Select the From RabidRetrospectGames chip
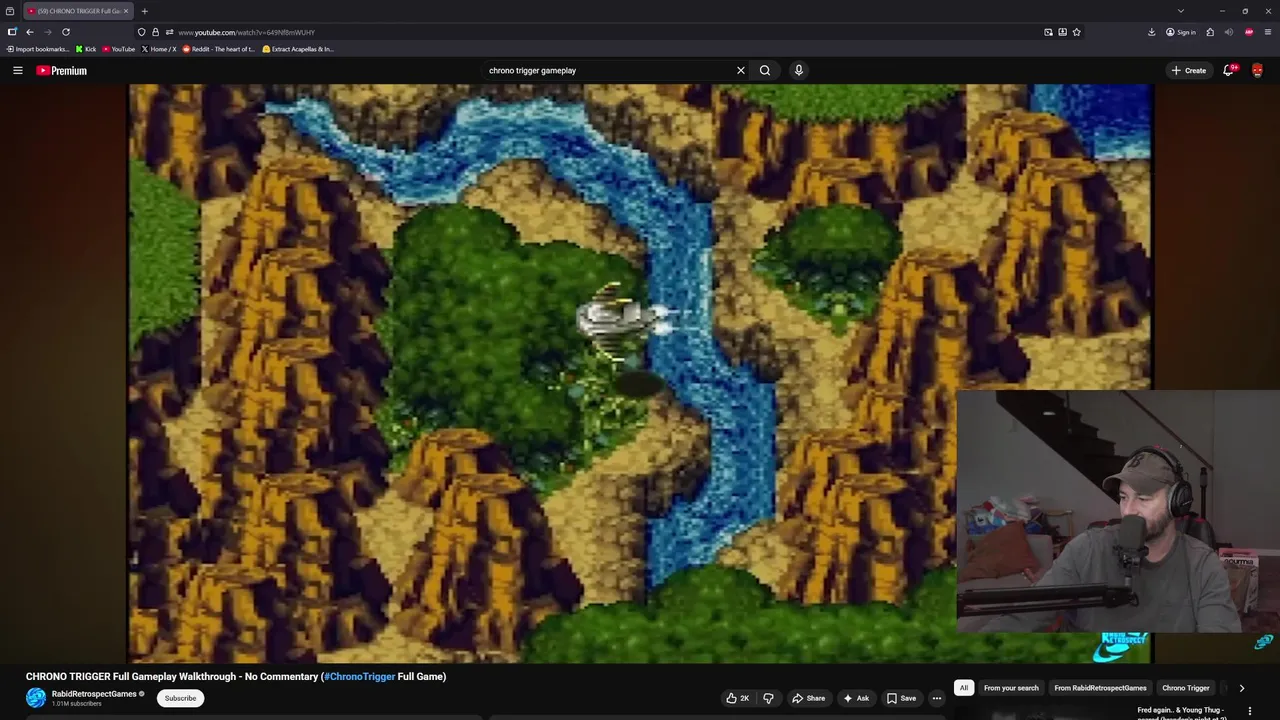The height and width of the screenshot is (720, 1280). pyautogui.click(x=1100, y=688)
